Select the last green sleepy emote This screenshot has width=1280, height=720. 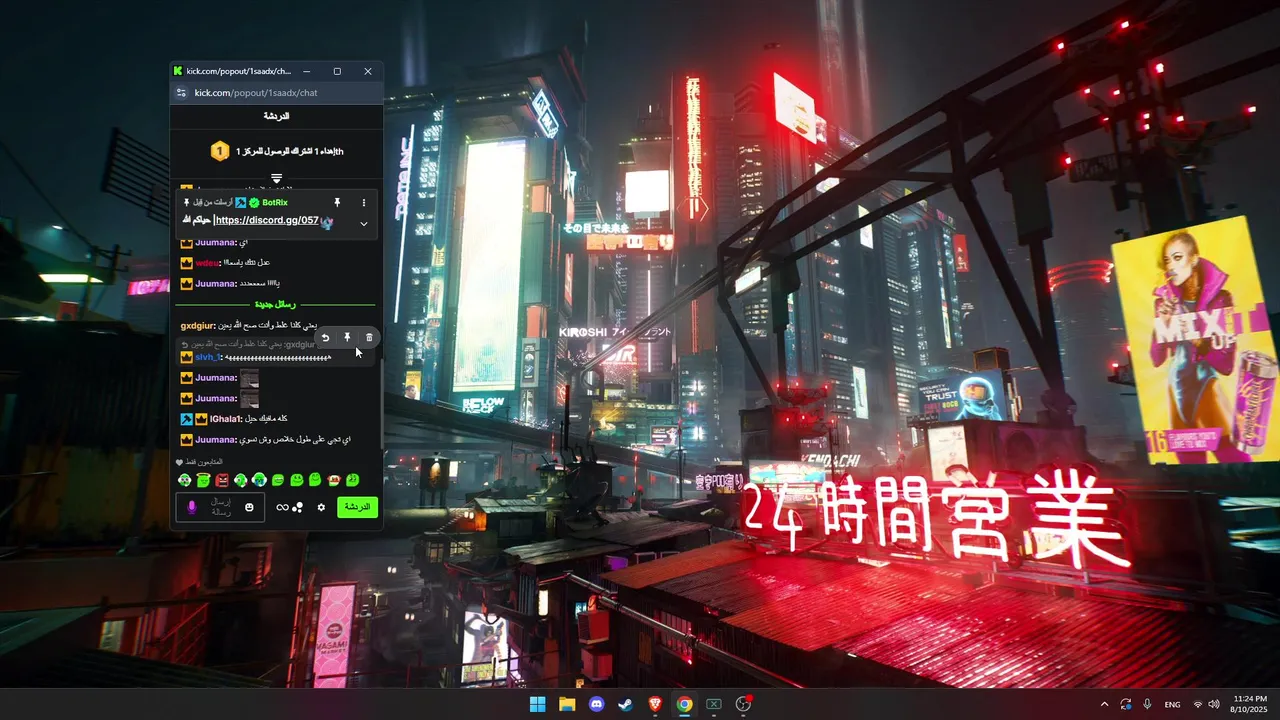click(x=352, y=480)
